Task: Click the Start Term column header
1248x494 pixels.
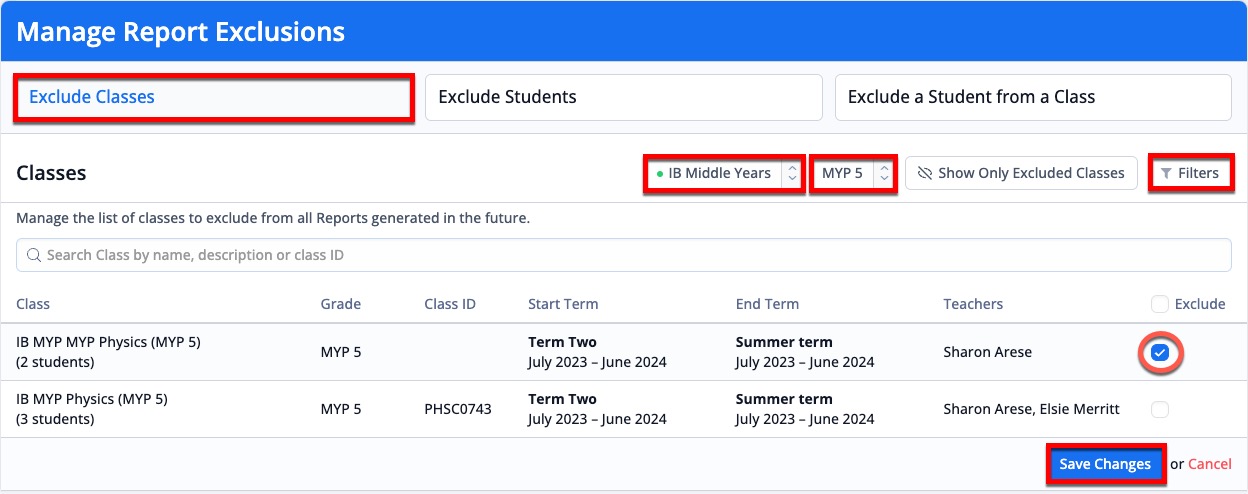Action: (563, 304)
